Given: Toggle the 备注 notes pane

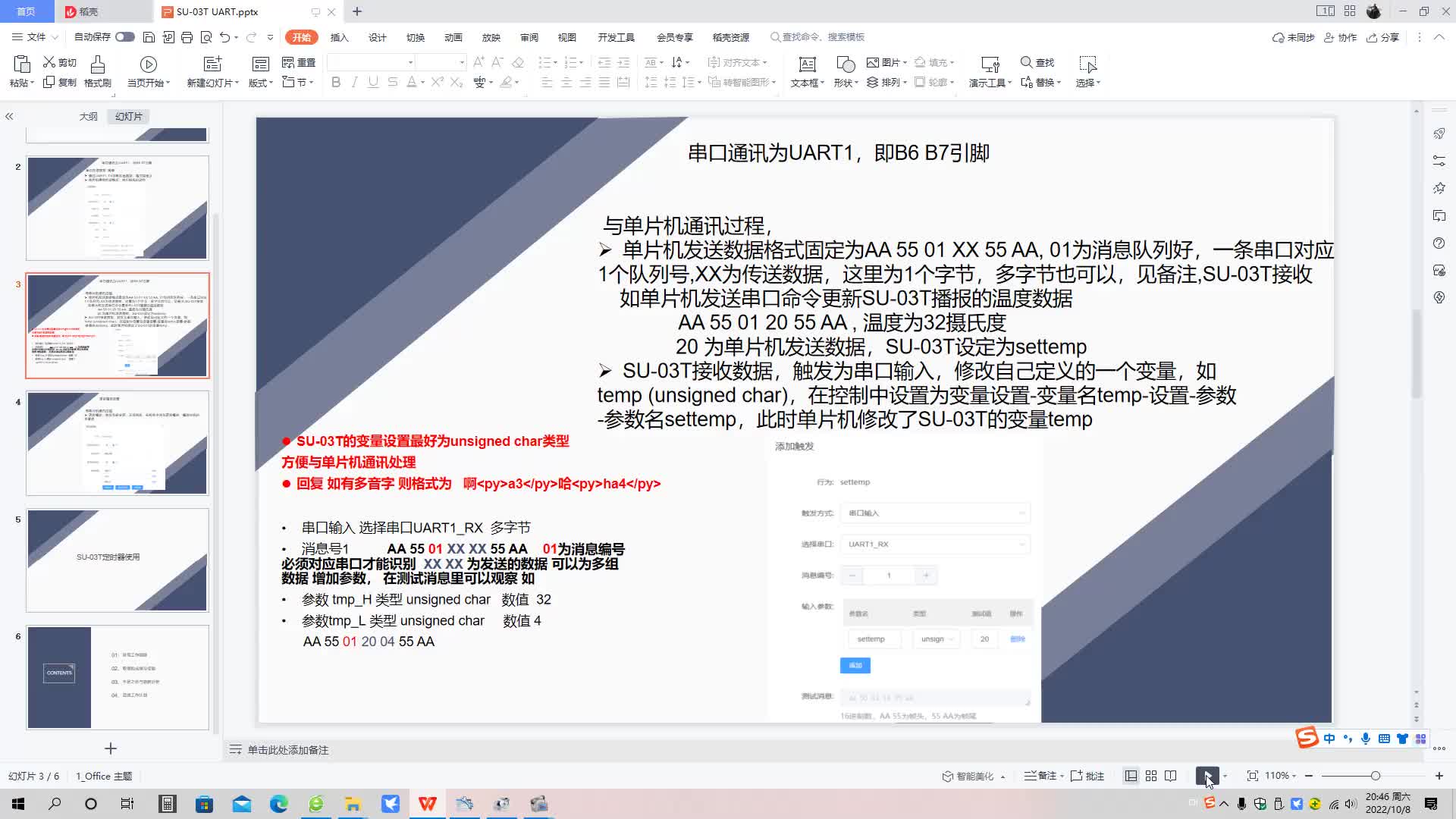Looking at the screenshot, I should point(1043,776).
